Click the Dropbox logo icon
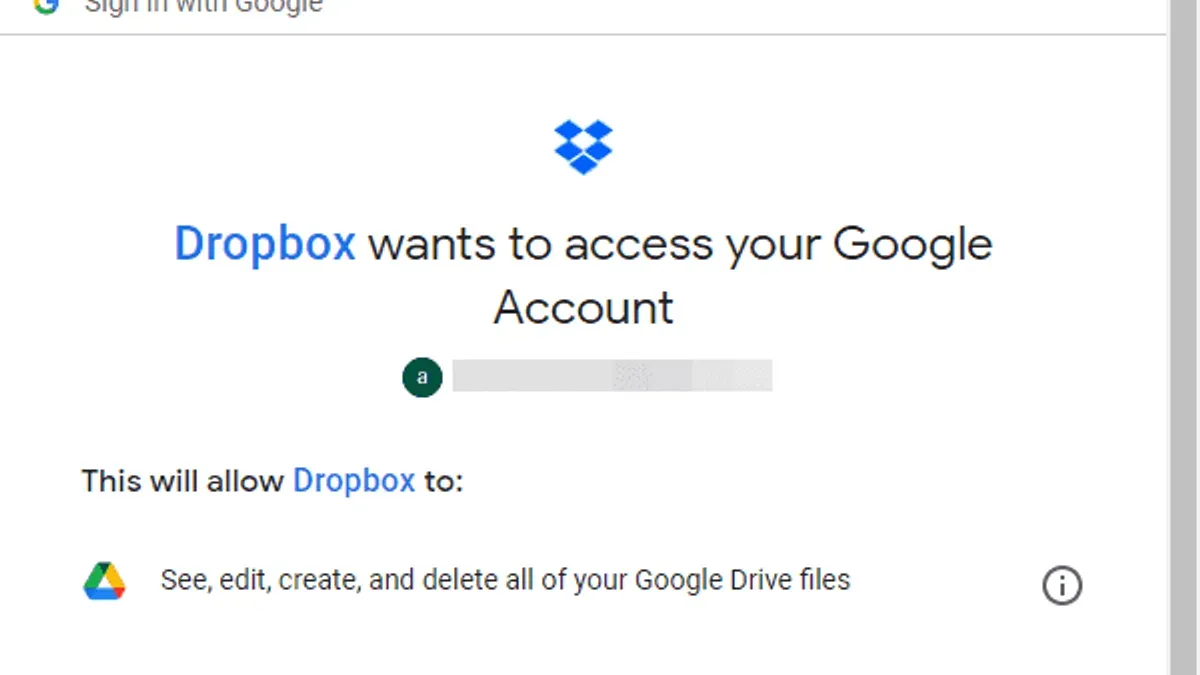 tap(583, 147)
